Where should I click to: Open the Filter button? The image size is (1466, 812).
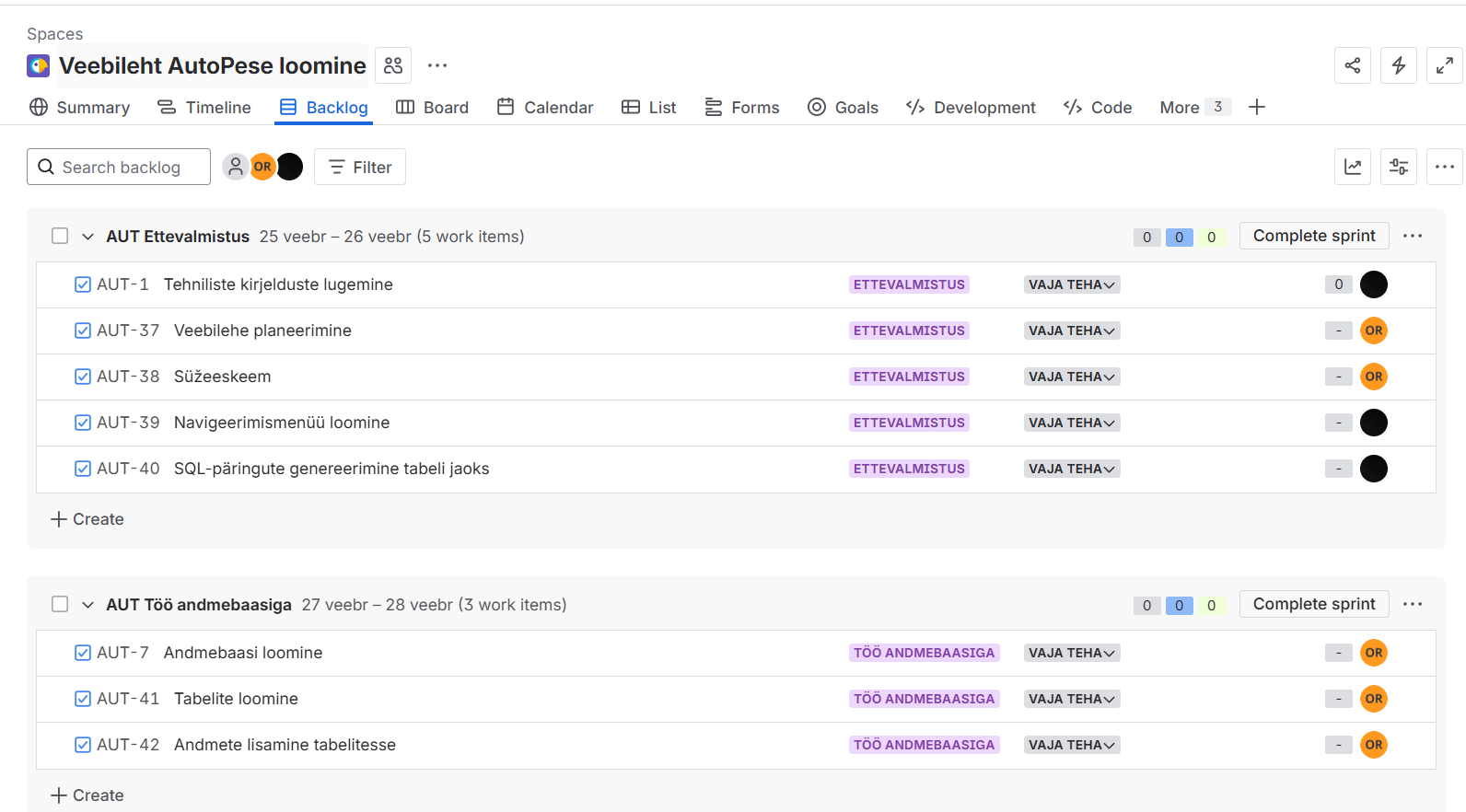[360, 168]
